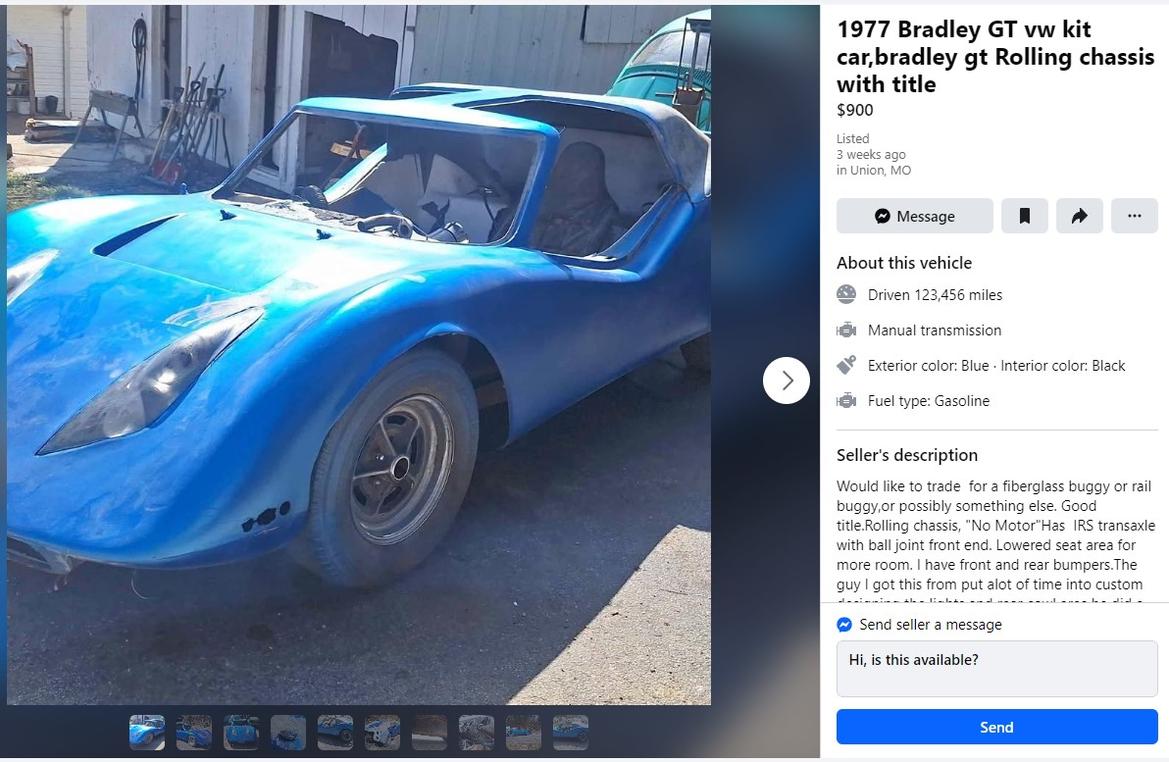Select the last thumbnail in the strip
The width and height of the screenshot is (1169, 762).
tap(570, 732)
